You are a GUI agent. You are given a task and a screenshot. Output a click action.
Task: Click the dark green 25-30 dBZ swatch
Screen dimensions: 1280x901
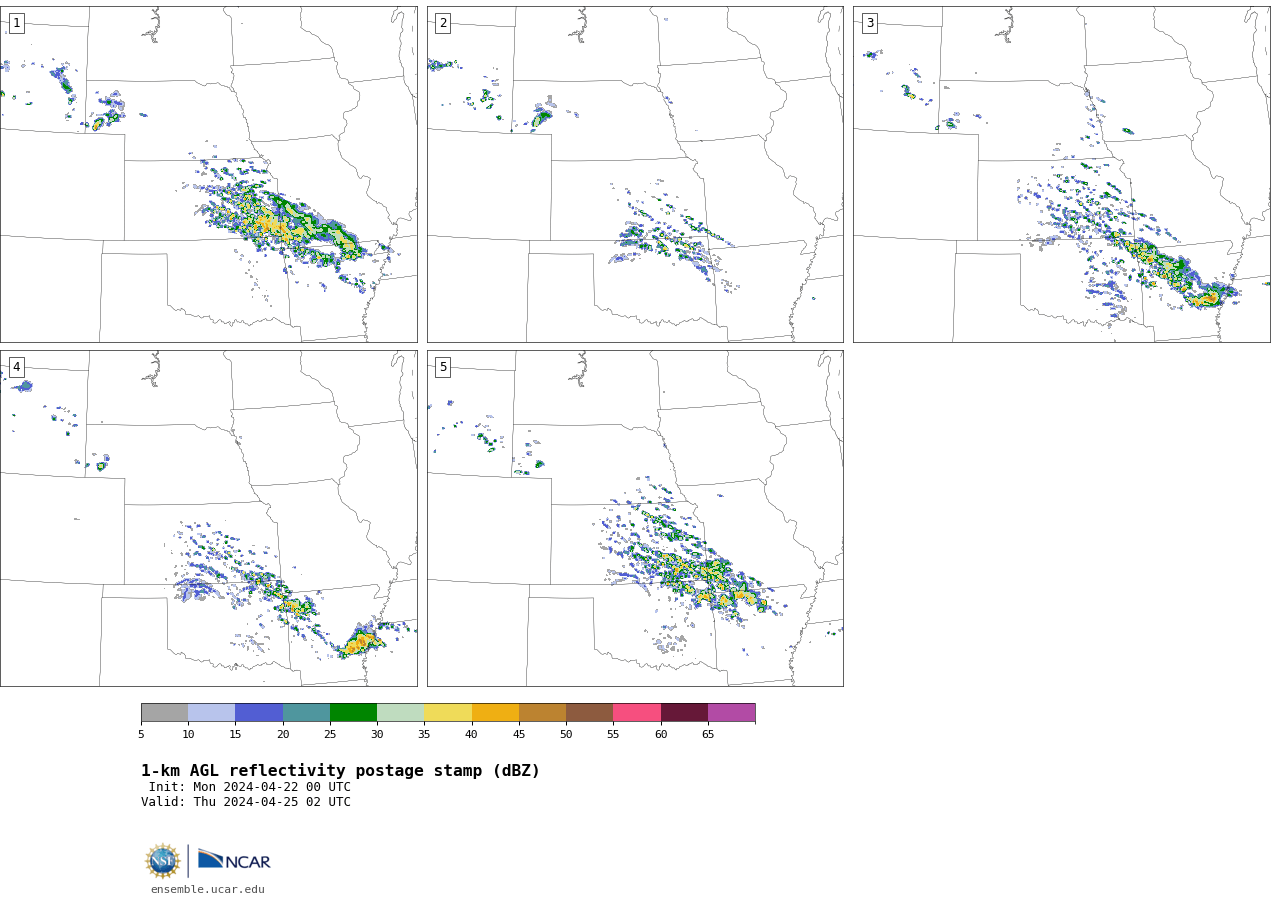(353, 712)
